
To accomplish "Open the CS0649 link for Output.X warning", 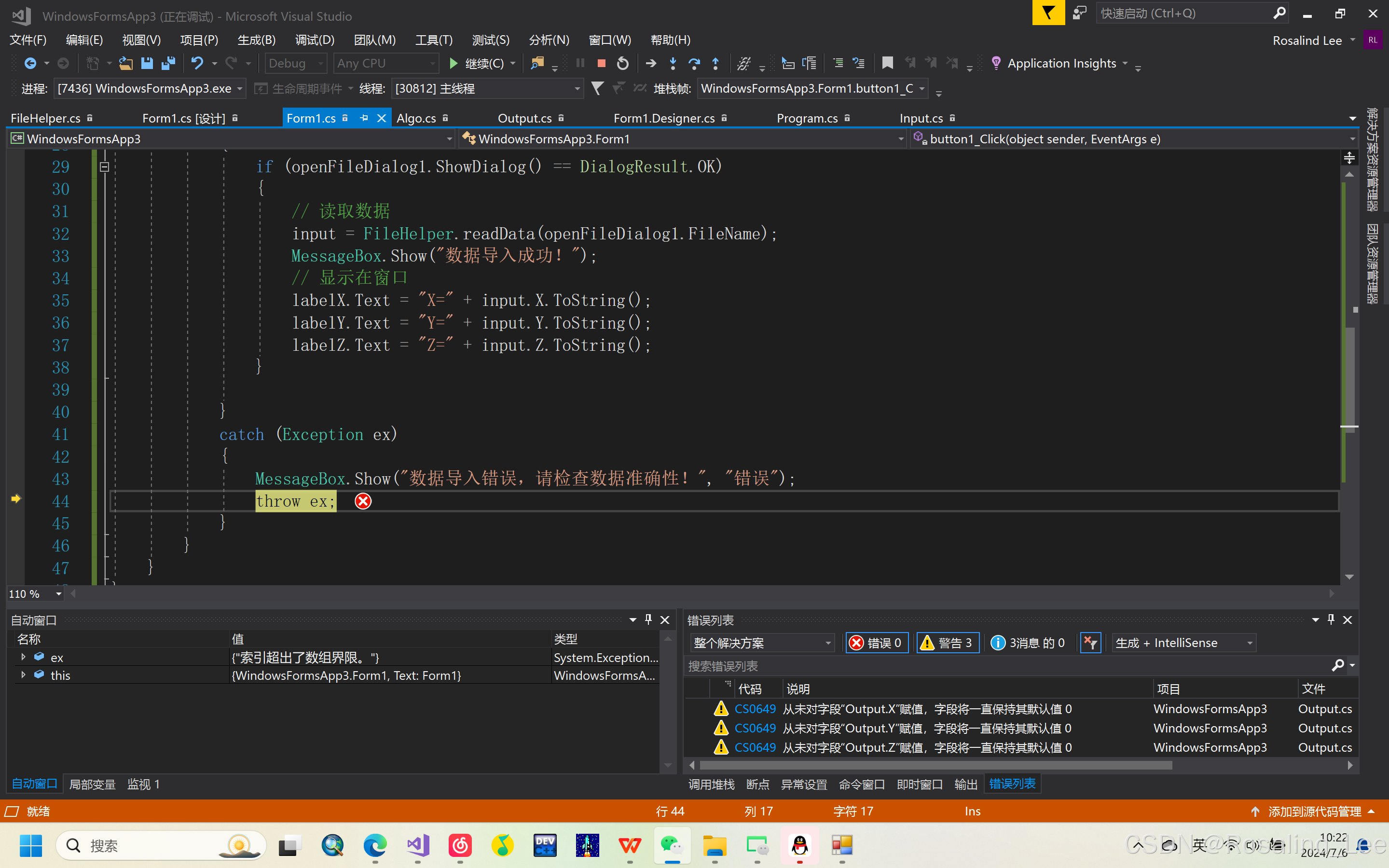I will click(x=755, y=709).
